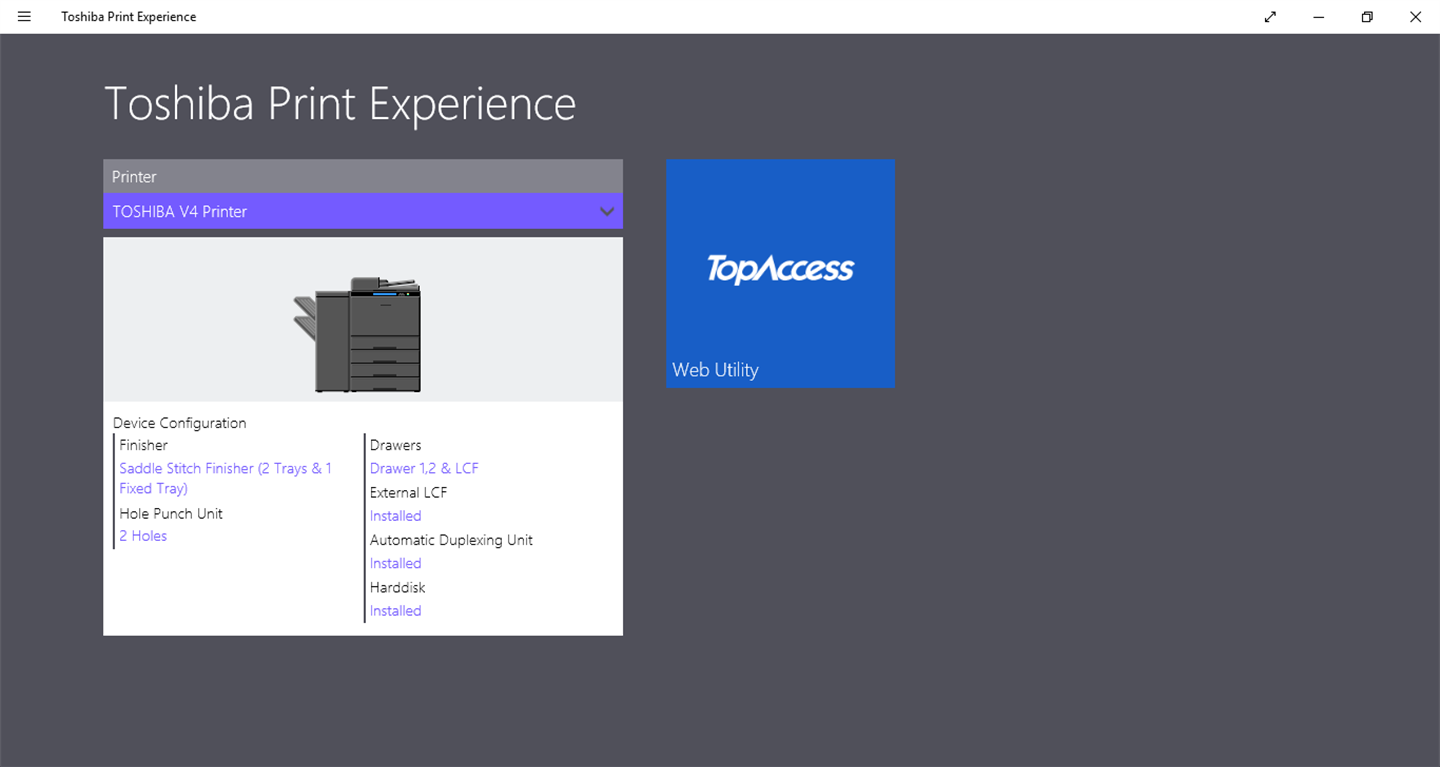The height and width of the screenshot is (767, 1440).
Task: Open the hamburger navigation menu
Action: click(24, 17)
